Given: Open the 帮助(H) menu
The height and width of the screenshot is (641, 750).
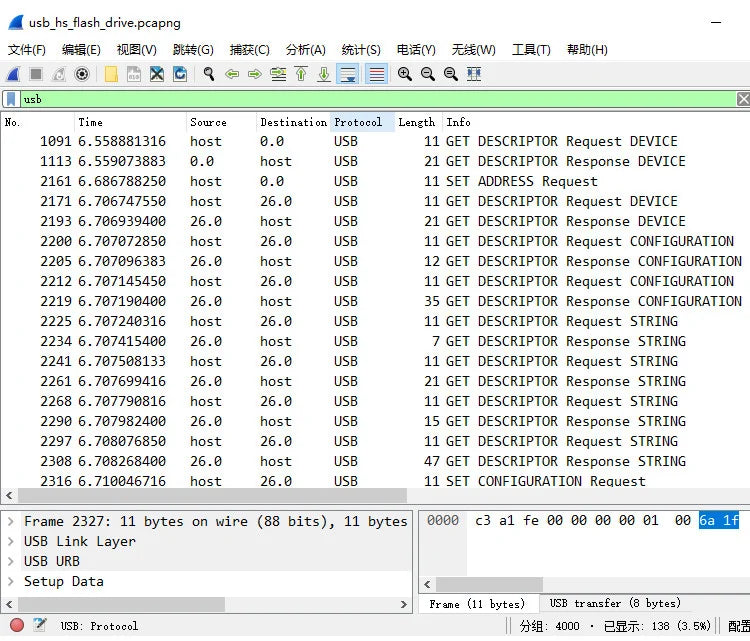Looking at the screenshot, I should [x=587, y=50].
